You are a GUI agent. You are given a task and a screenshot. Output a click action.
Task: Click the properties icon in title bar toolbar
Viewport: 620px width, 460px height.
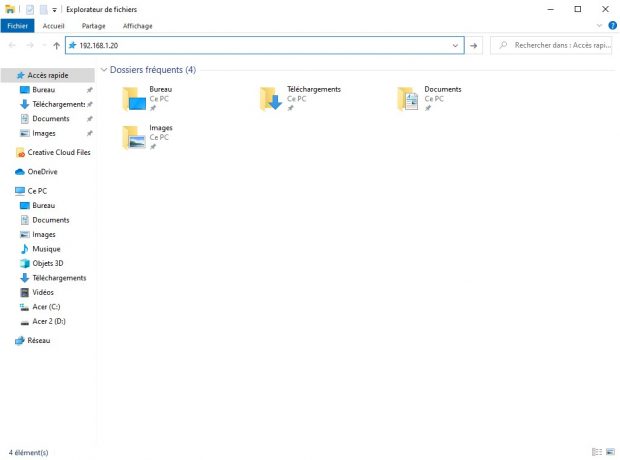coord(30,9)
